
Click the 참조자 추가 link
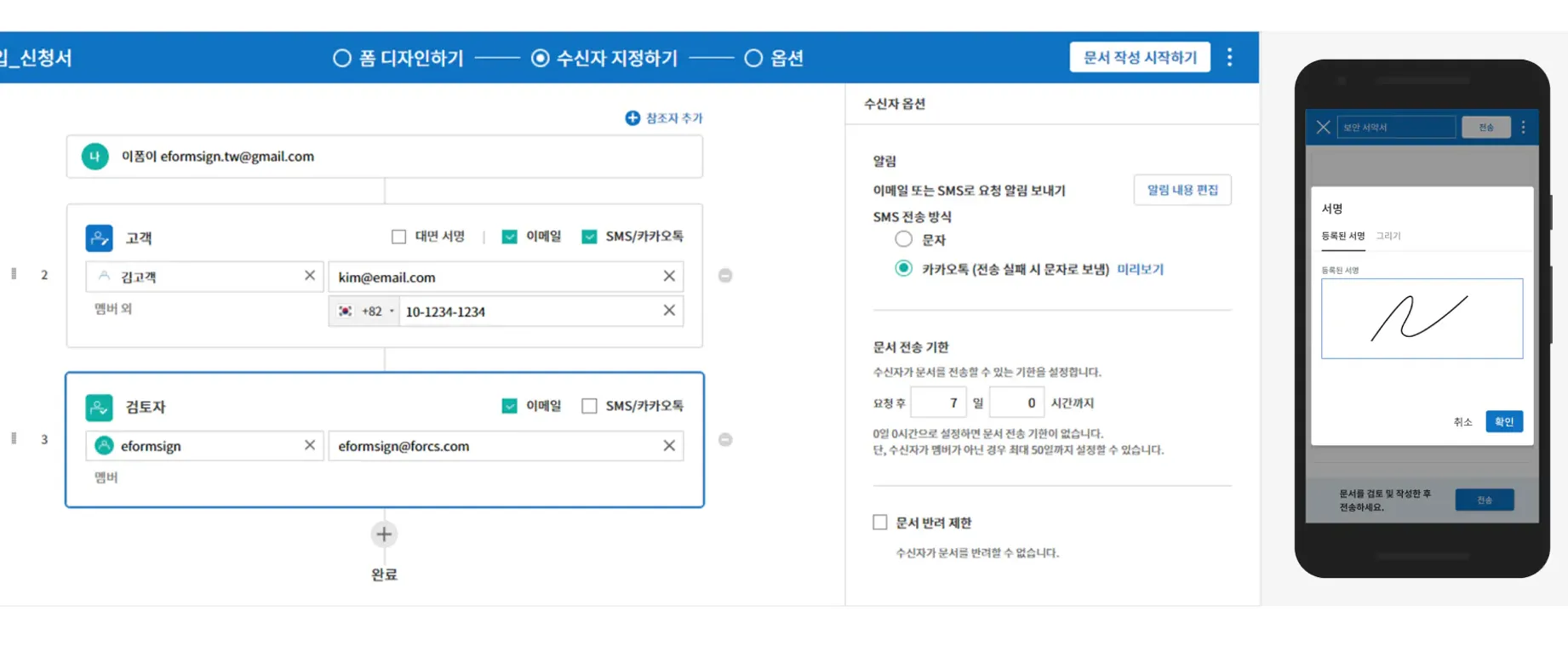point(674,118)
